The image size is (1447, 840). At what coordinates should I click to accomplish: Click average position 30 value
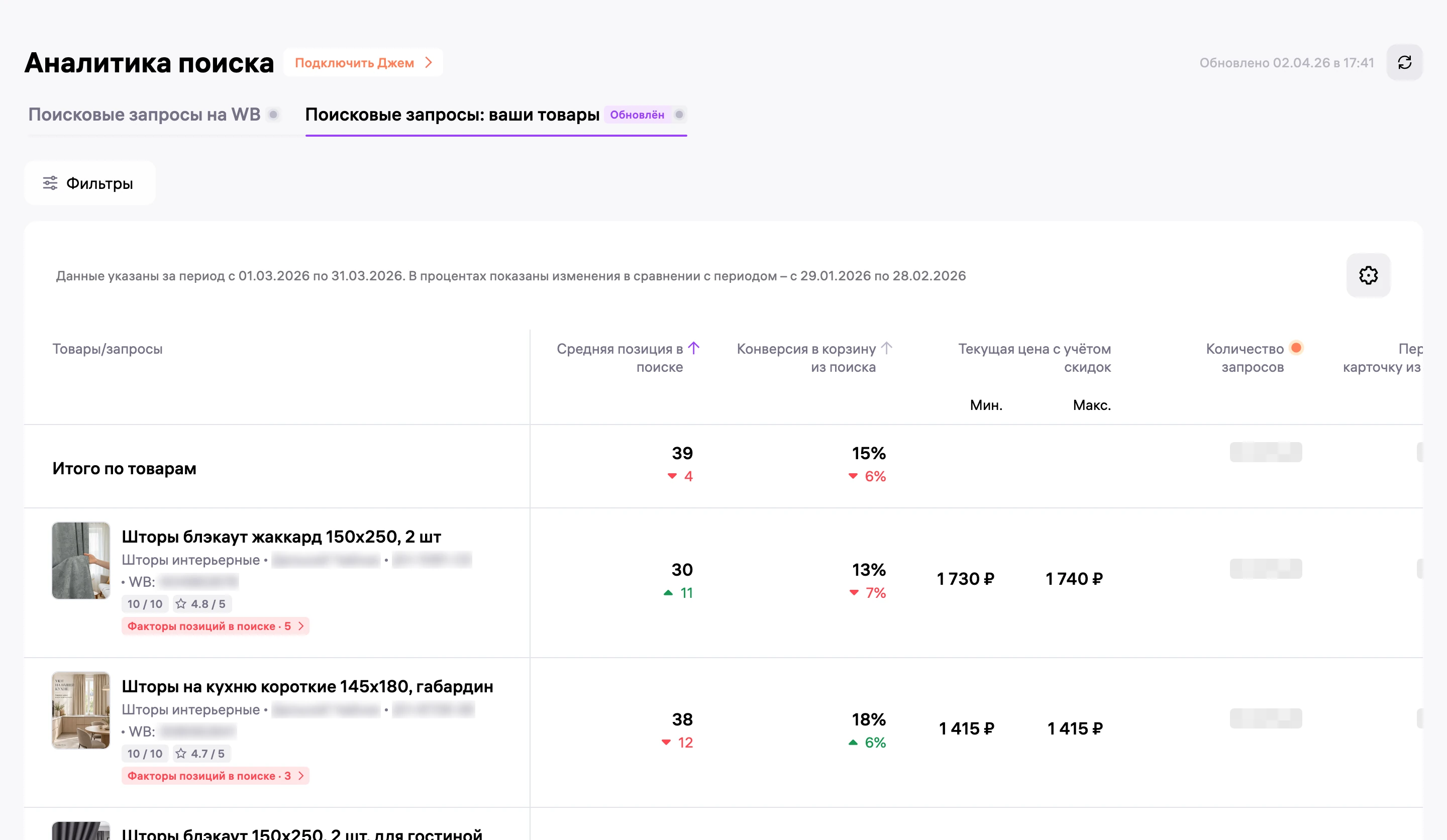682,570
